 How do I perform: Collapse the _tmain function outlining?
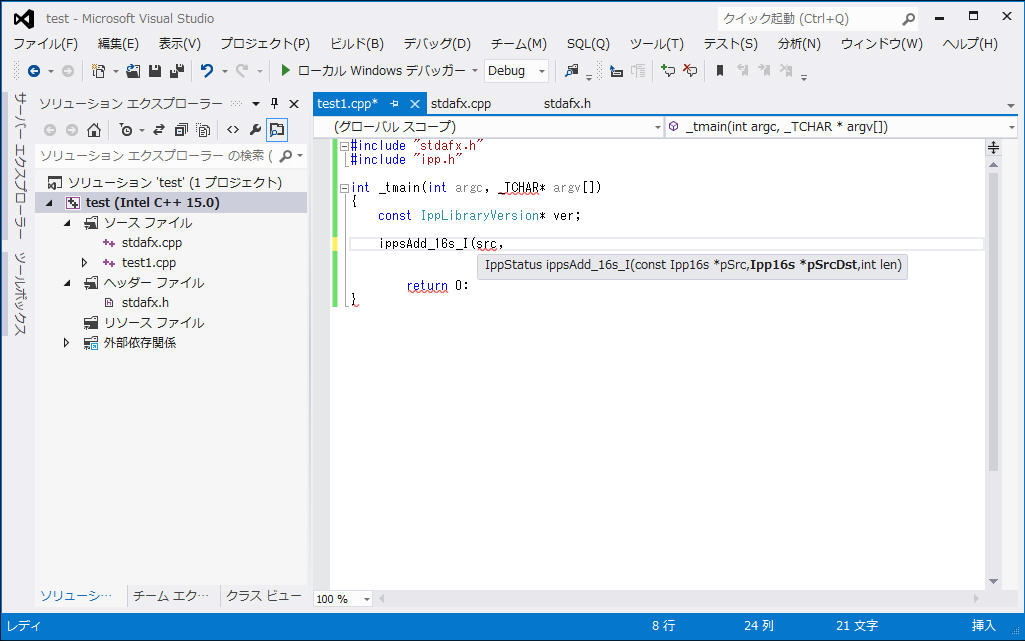coord(344,188)
